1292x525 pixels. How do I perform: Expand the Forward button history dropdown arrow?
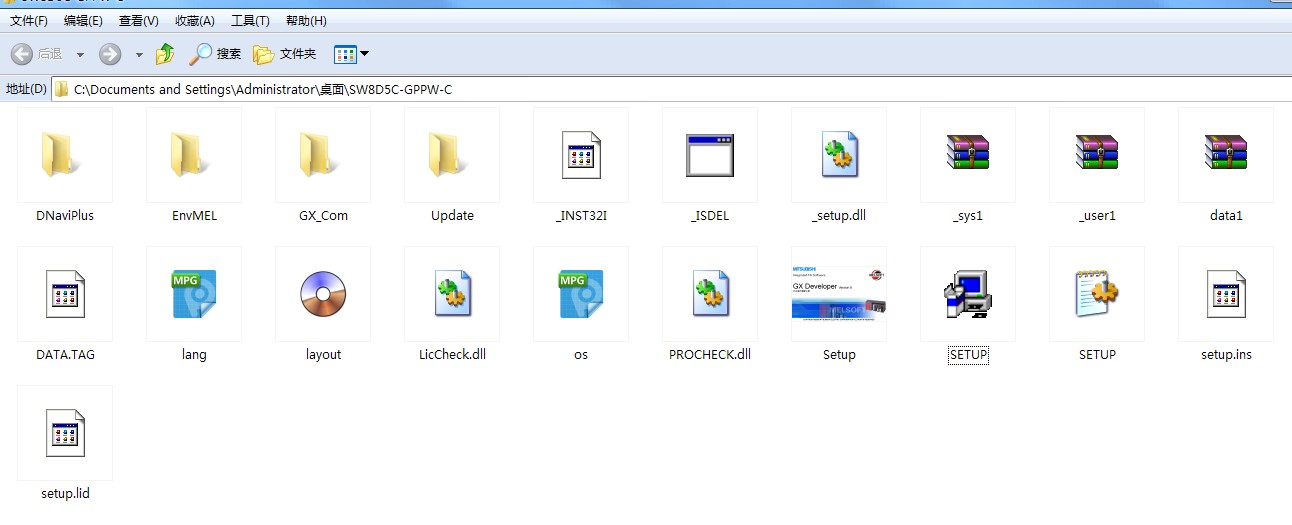click(139, 54)
